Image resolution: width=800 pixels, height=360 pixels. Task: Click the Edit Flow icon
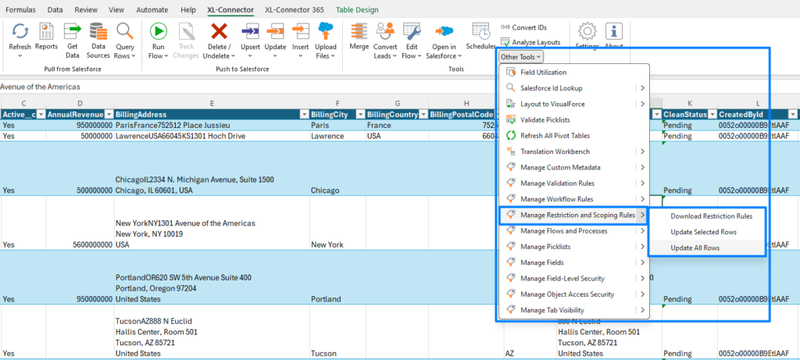click(x=411, y=31)
